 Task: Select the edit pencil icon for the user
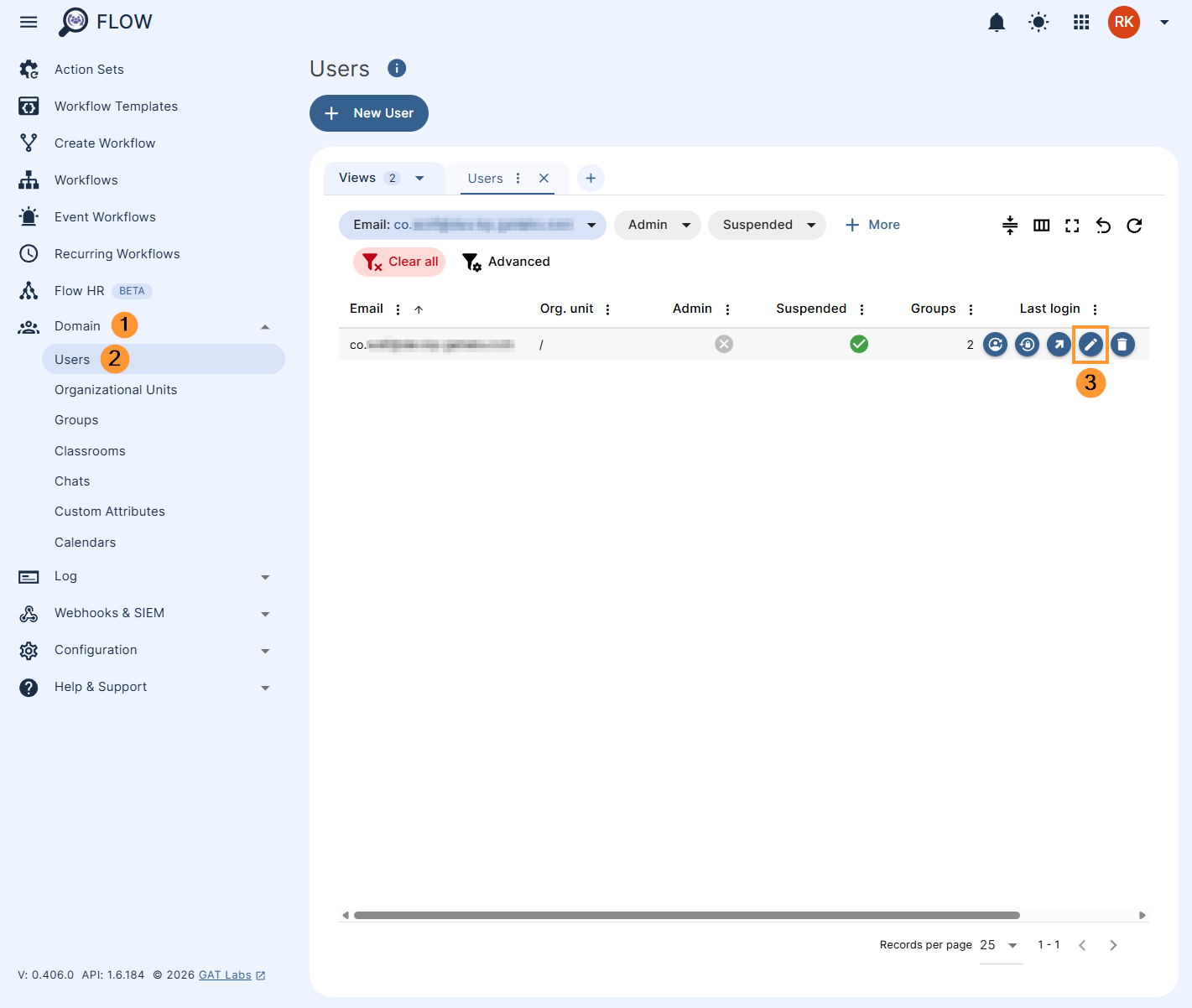[x=1090, y=344]
